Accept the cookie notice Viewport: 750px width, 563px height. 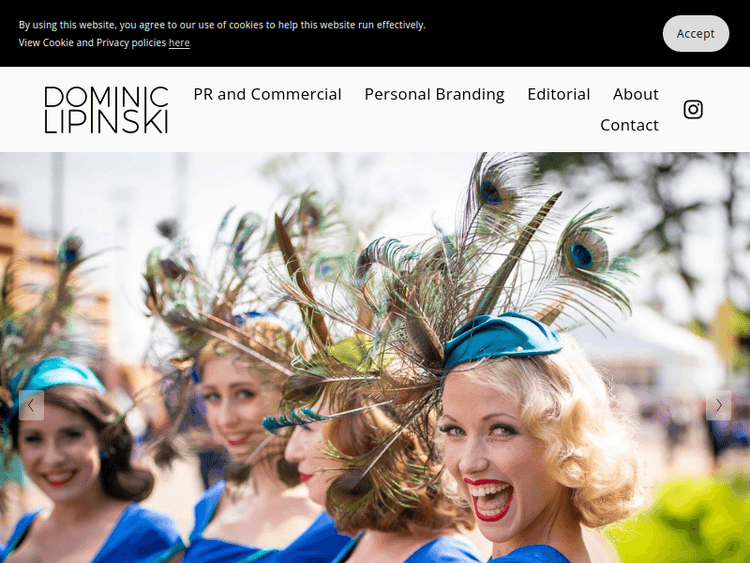(695, 33)
